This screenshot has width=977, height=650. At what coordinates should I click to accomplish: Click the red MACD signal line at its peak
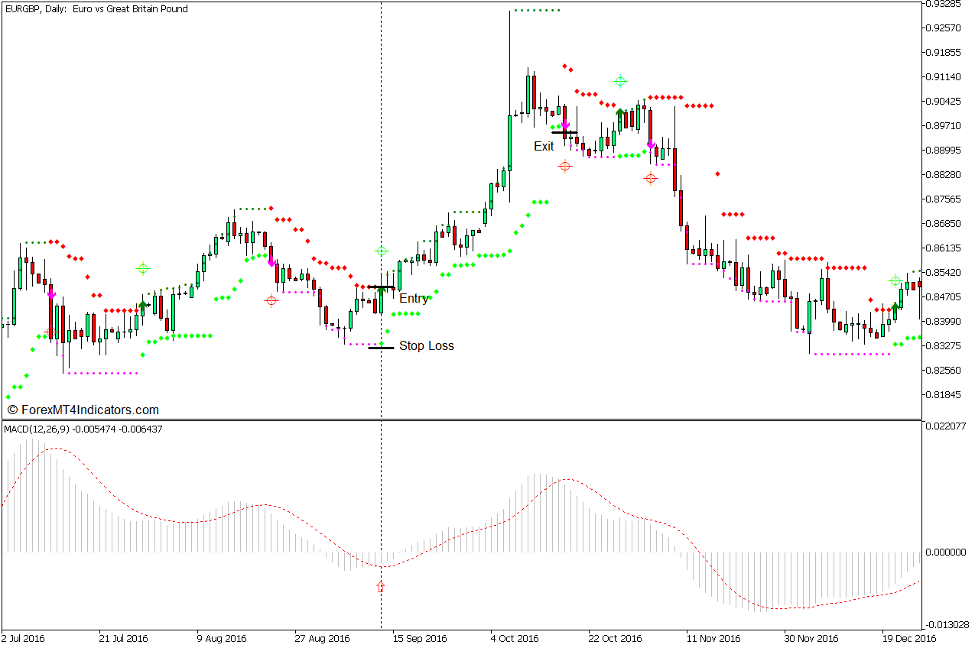pos(53,449)
